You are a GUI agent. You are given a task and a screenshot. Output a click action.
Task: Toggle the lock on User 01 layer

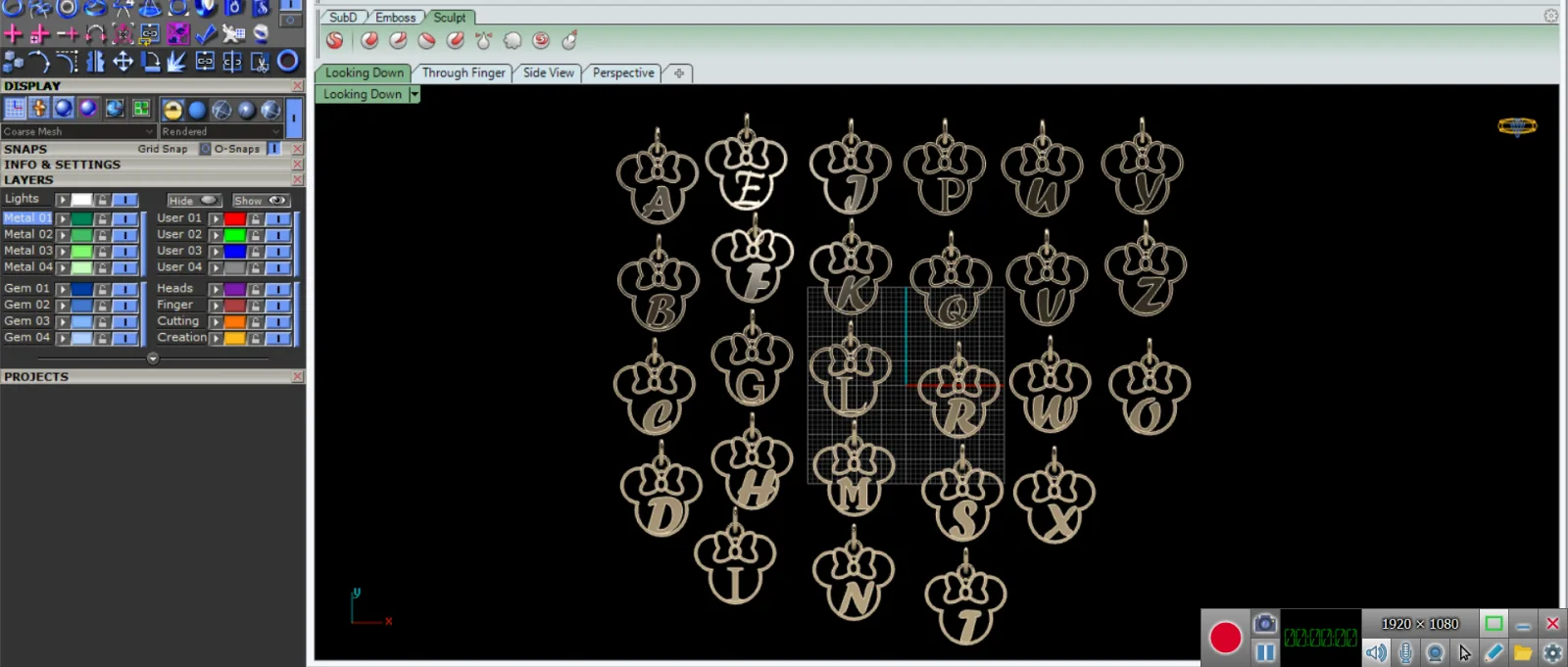click(255, 218)
